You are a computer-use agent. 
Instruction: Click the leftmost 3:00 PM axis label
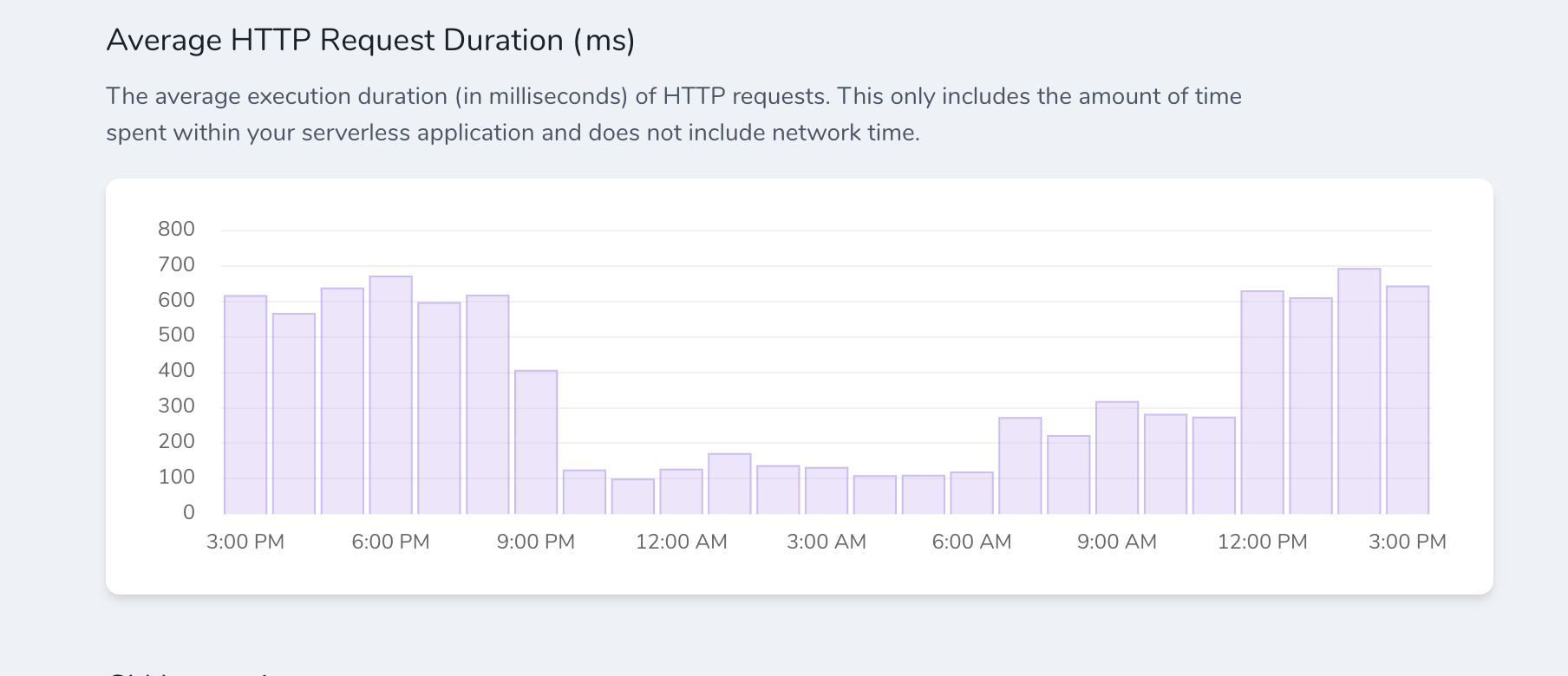245,542
